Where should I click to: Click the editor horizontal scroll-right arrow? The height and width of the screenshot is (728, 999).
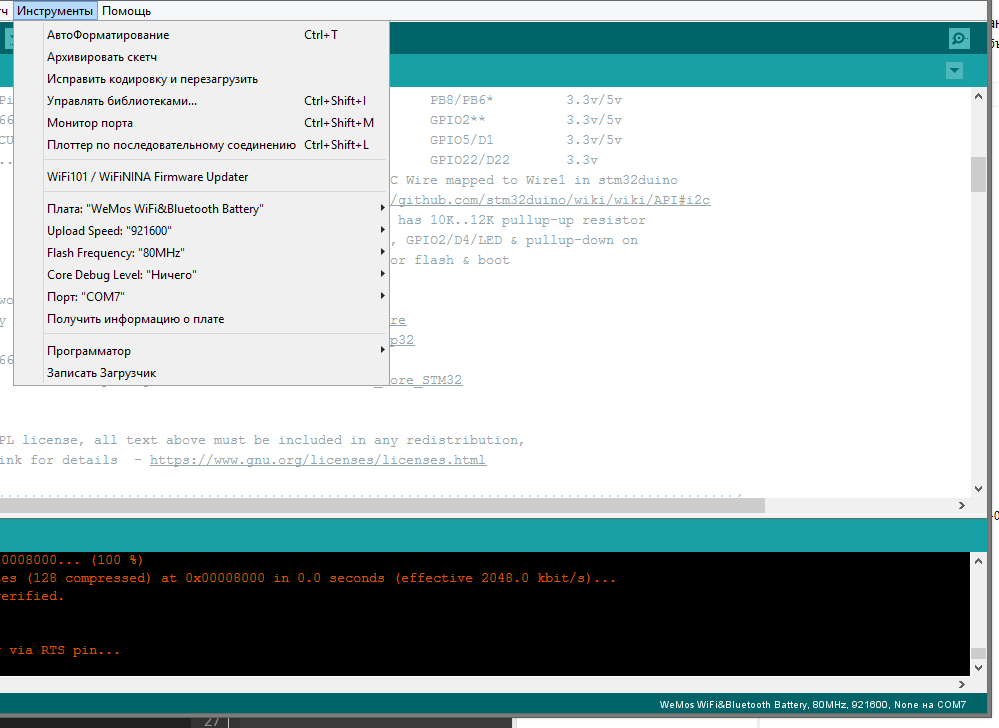962,506
